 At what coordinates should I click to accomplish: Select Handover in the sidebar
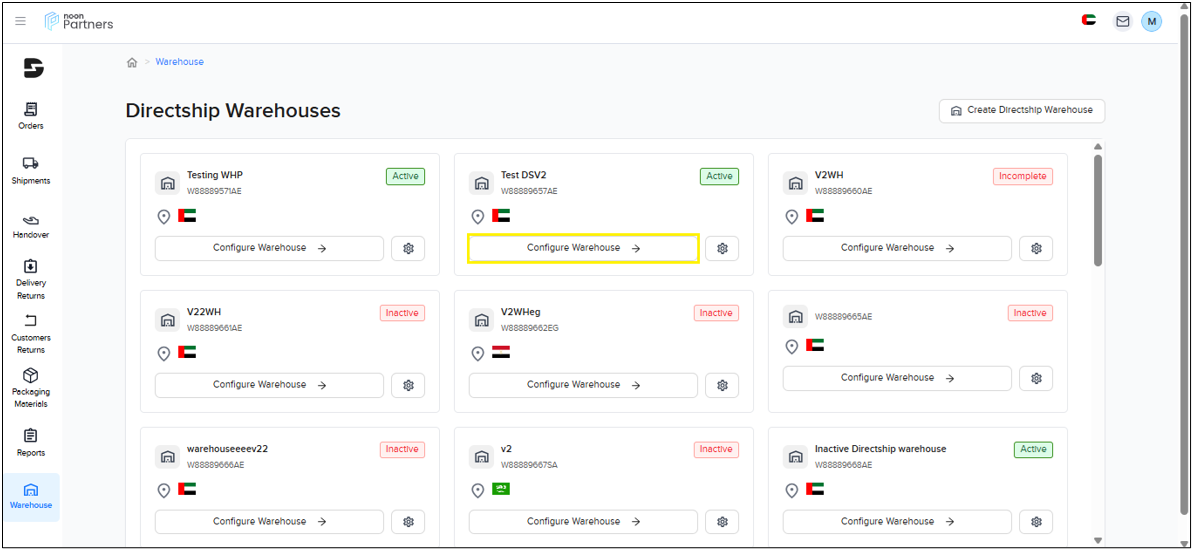pyautogui.click(x=31, y=226)
